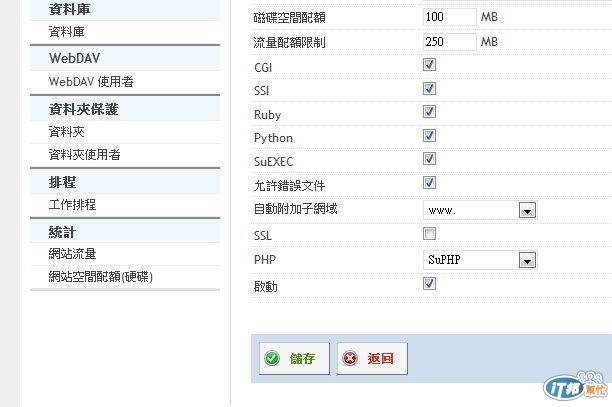Open WebDAV 使用者 in sidebar
The height and width of the screenshot is (407, 612).
click(91, 82)
